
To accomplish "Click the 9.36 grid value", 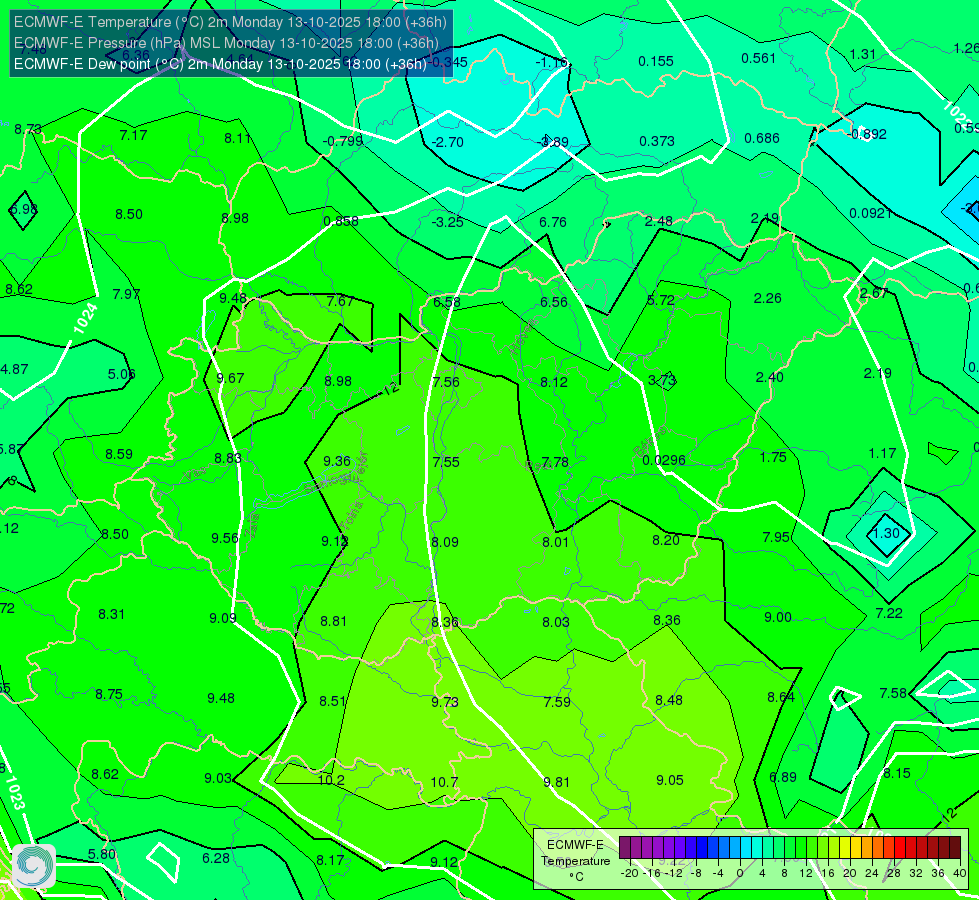I will pos(337,461).
